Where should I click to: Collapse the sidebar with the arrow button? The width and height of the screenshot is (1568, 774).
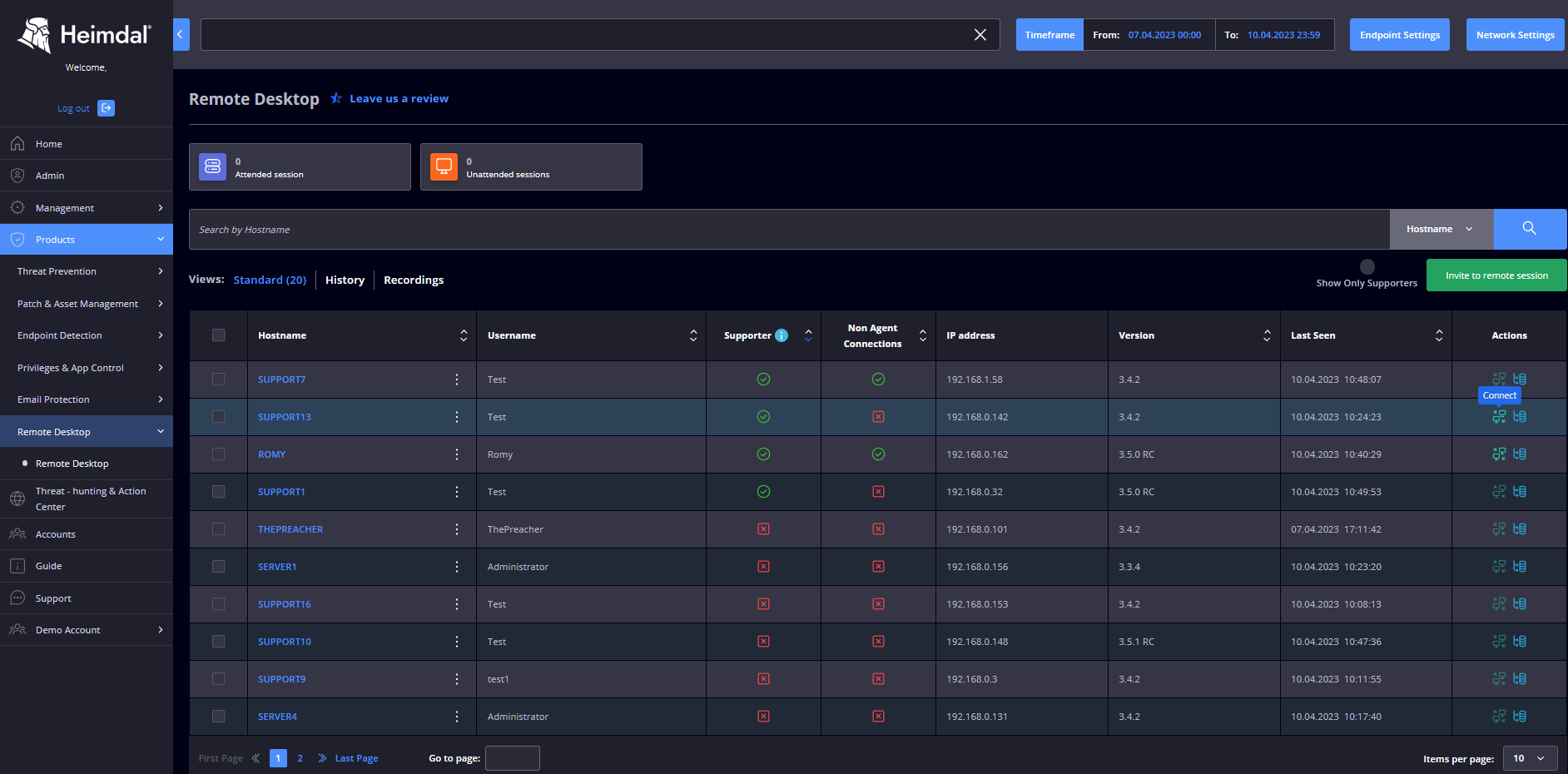pos(181,35)
